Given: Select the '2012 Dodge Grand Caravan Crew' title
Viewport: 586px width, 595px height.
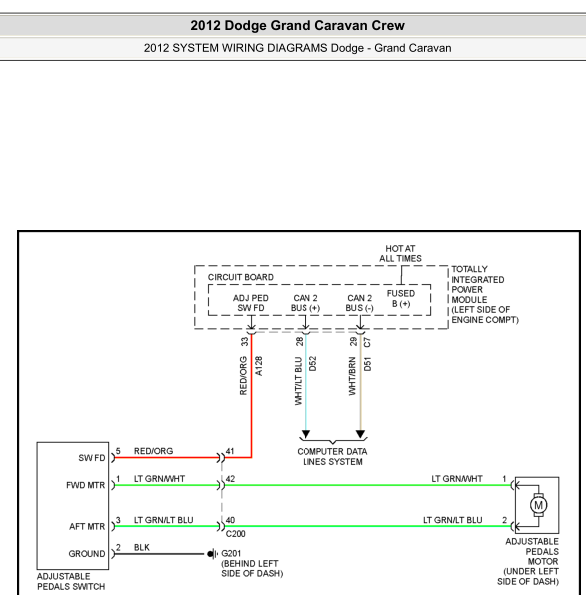Looking at the screenshot, I should (x=298, y=25).
